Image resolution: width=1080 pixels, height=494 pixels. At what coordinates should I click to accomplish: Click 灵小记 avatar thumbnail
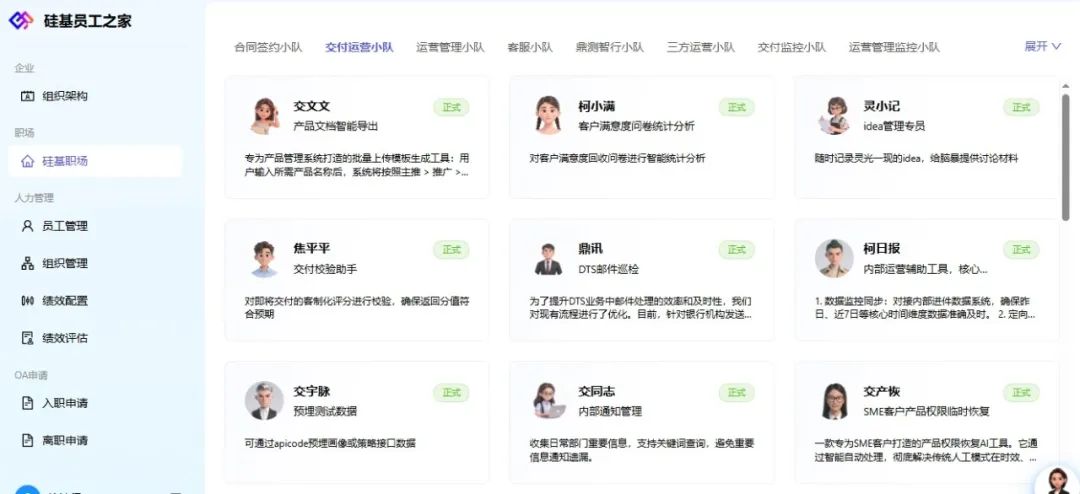834,116
